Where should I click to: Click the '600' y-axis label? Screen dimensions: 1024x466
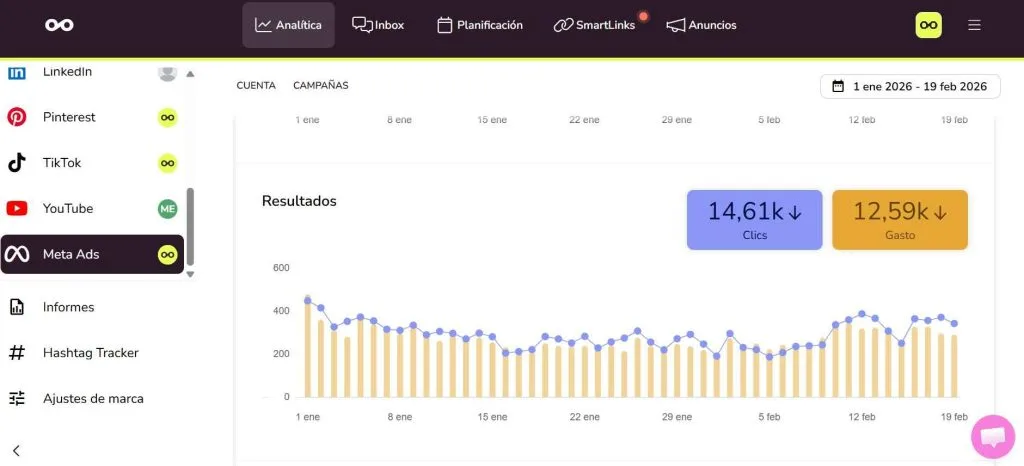point(281,268)
